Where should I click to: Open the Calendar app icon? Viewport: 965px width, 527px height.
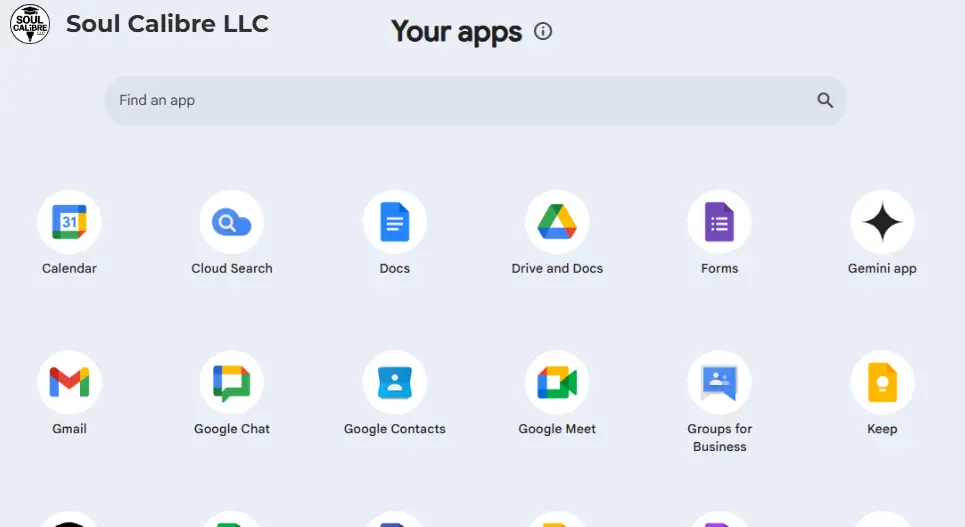pyautogui.click(x=69, y=222)
